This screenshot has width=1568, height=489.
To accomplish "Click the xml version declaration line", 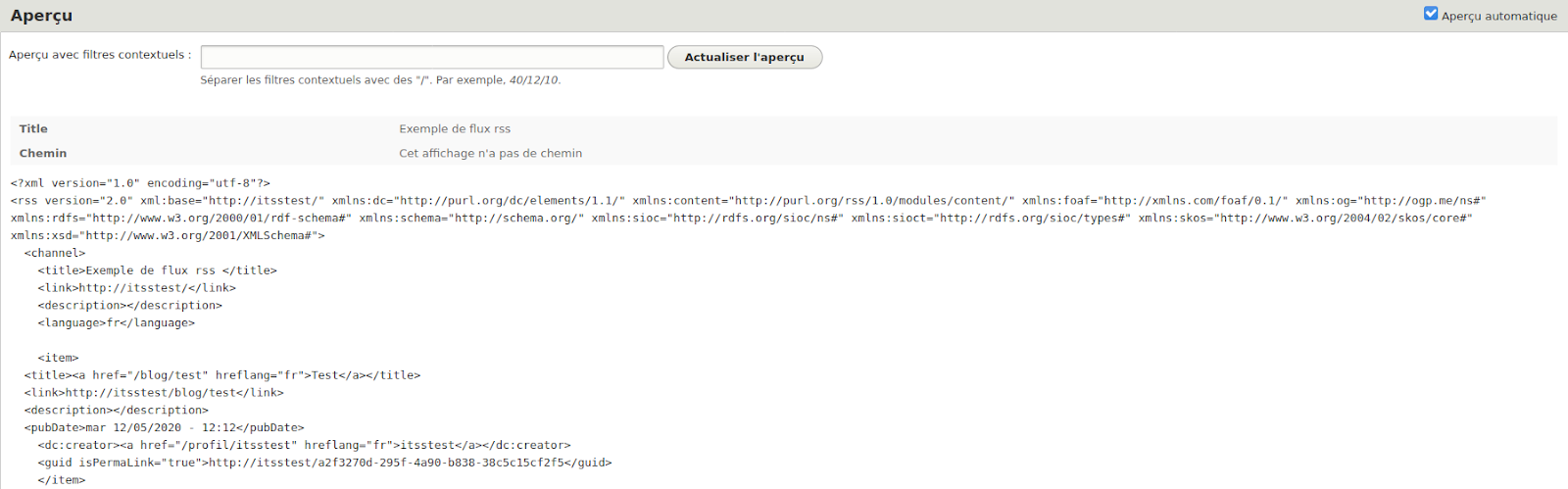I will pyautogui.click(x=140, y=183).
